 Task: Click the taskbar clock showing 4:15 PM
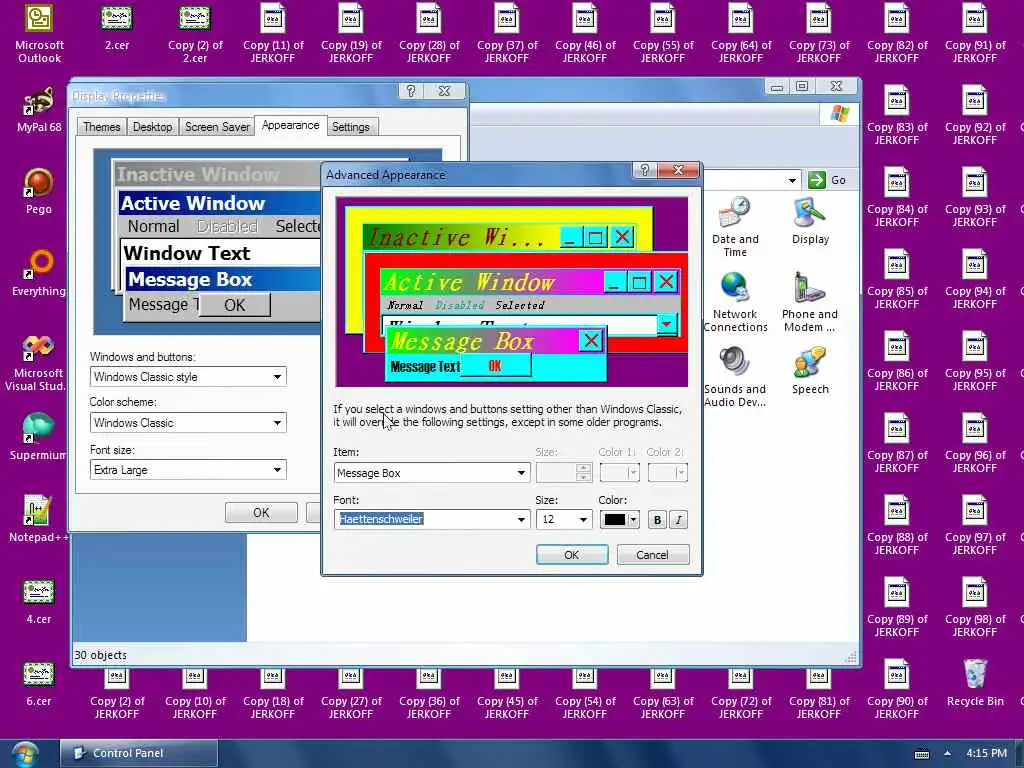point(986,753)
